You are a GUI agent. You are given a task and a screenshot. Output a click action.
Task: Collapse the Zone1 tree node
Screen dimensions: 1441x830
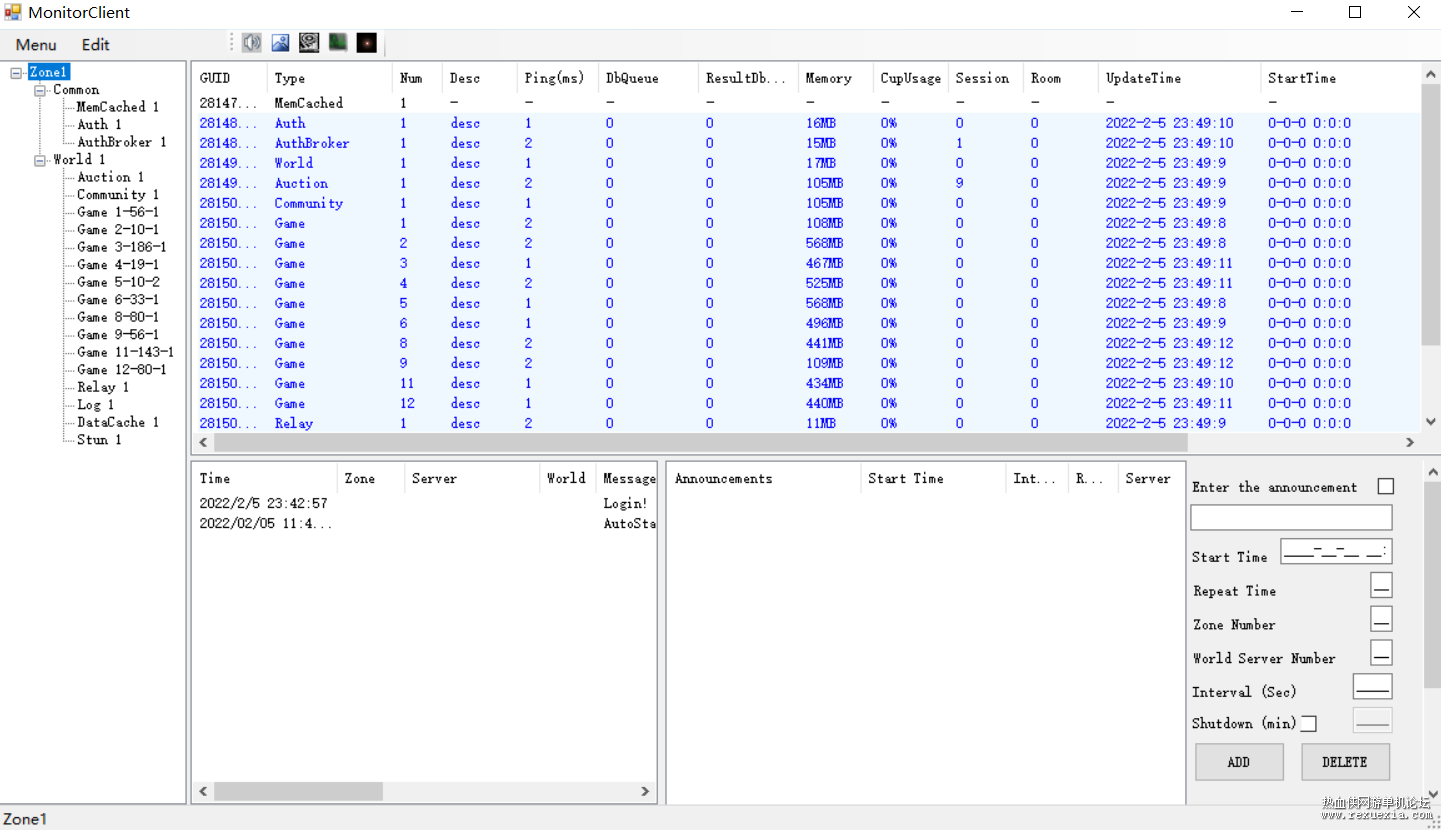click(x=16, y=72)
